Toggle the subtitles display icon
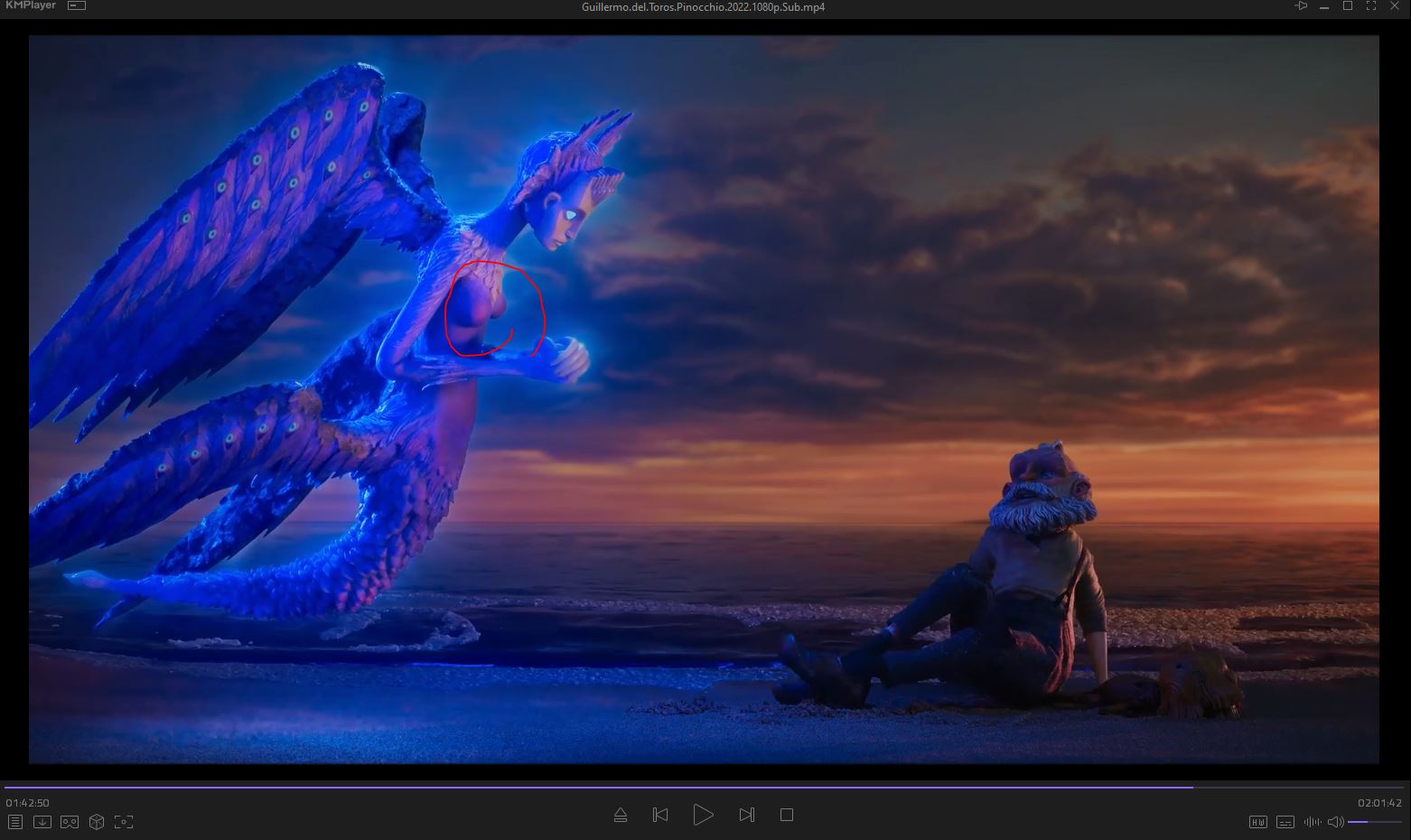The height and width of the screenshot is (840, 1411). click(x=1285, y=822)
